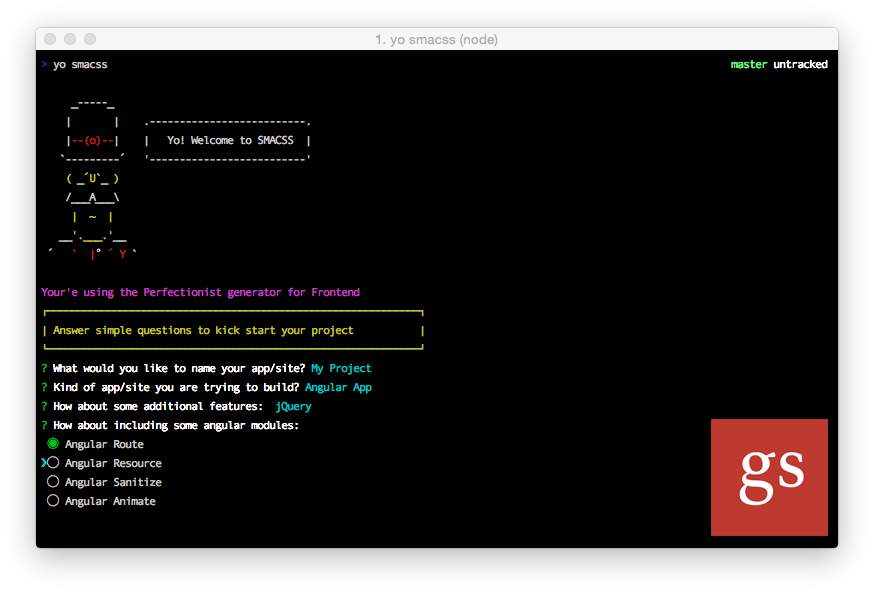
Task: Click the pink 'Perfectionist generator for Frontend' line
Action: click(x=201, y=292)
